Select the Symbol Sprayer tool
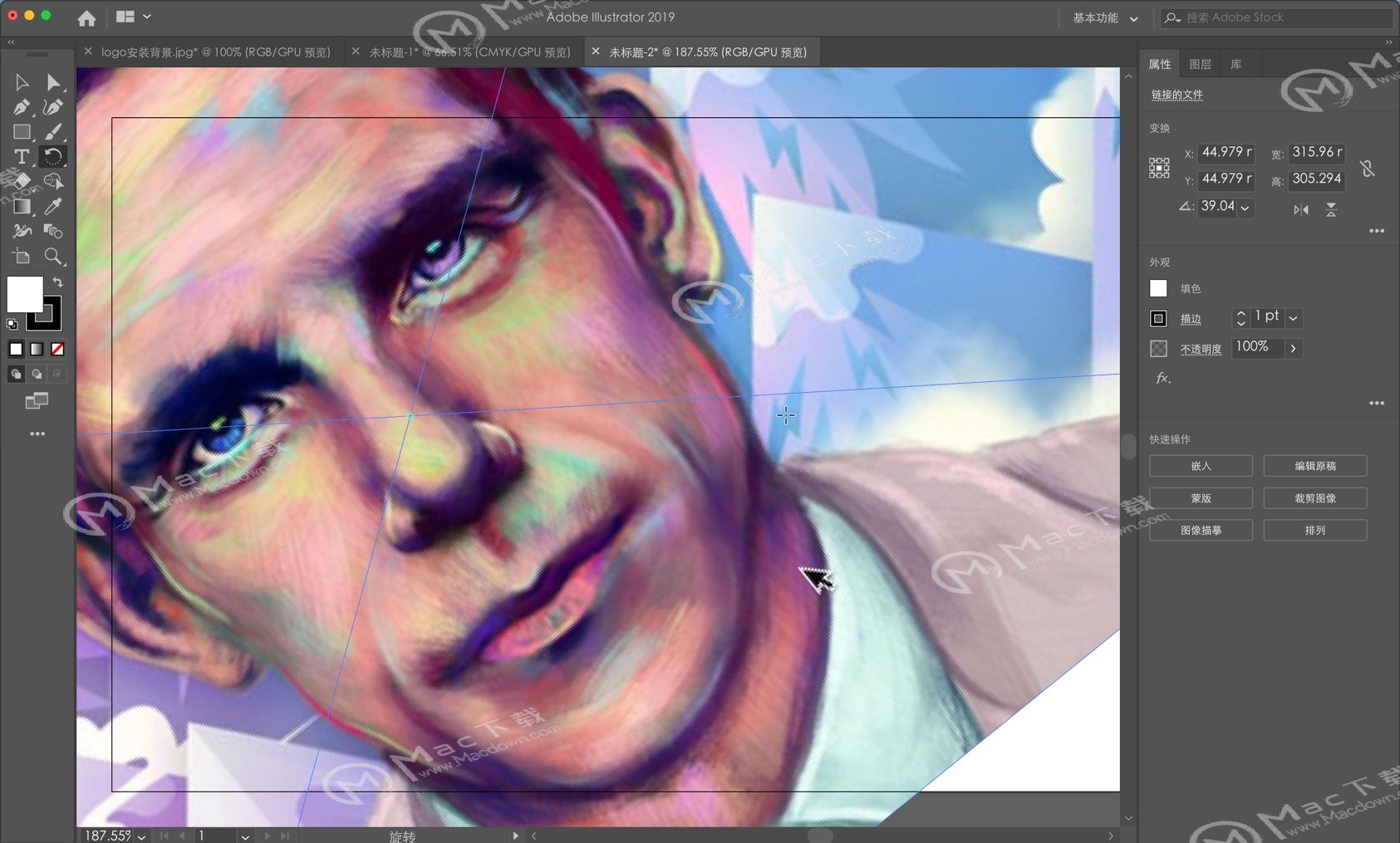 click(x=22, y=231)
